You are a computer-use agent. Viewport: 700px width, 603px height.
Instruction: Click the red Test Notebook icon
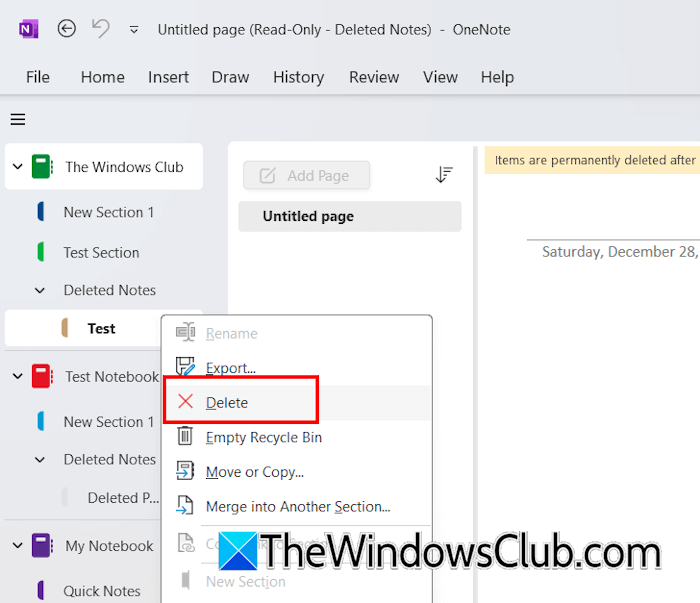point(42,376)
